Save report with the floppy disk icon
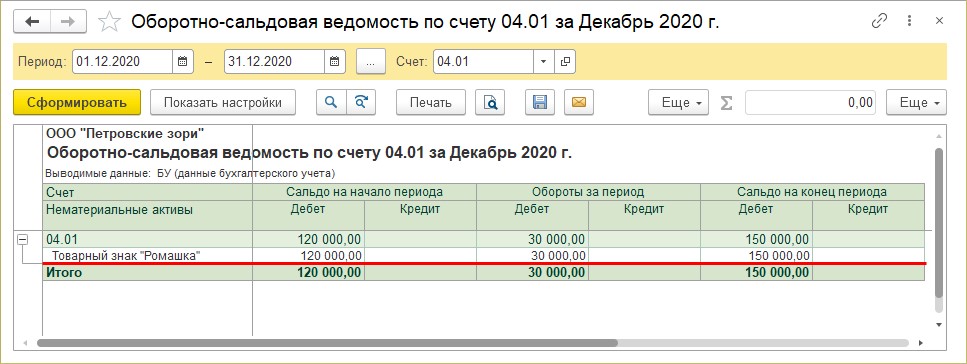This screenshot has height=364, width=967. (x=540, y=102)
